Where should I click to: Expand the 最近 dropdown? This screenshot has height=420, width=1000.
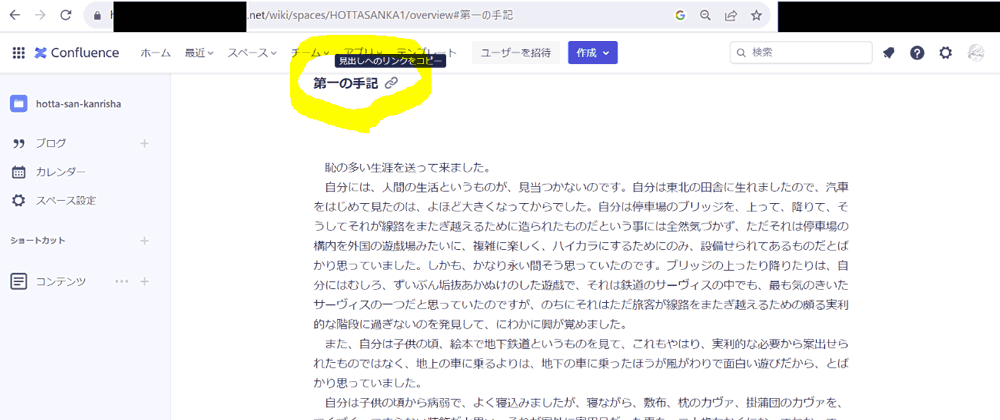coord(199,53)
